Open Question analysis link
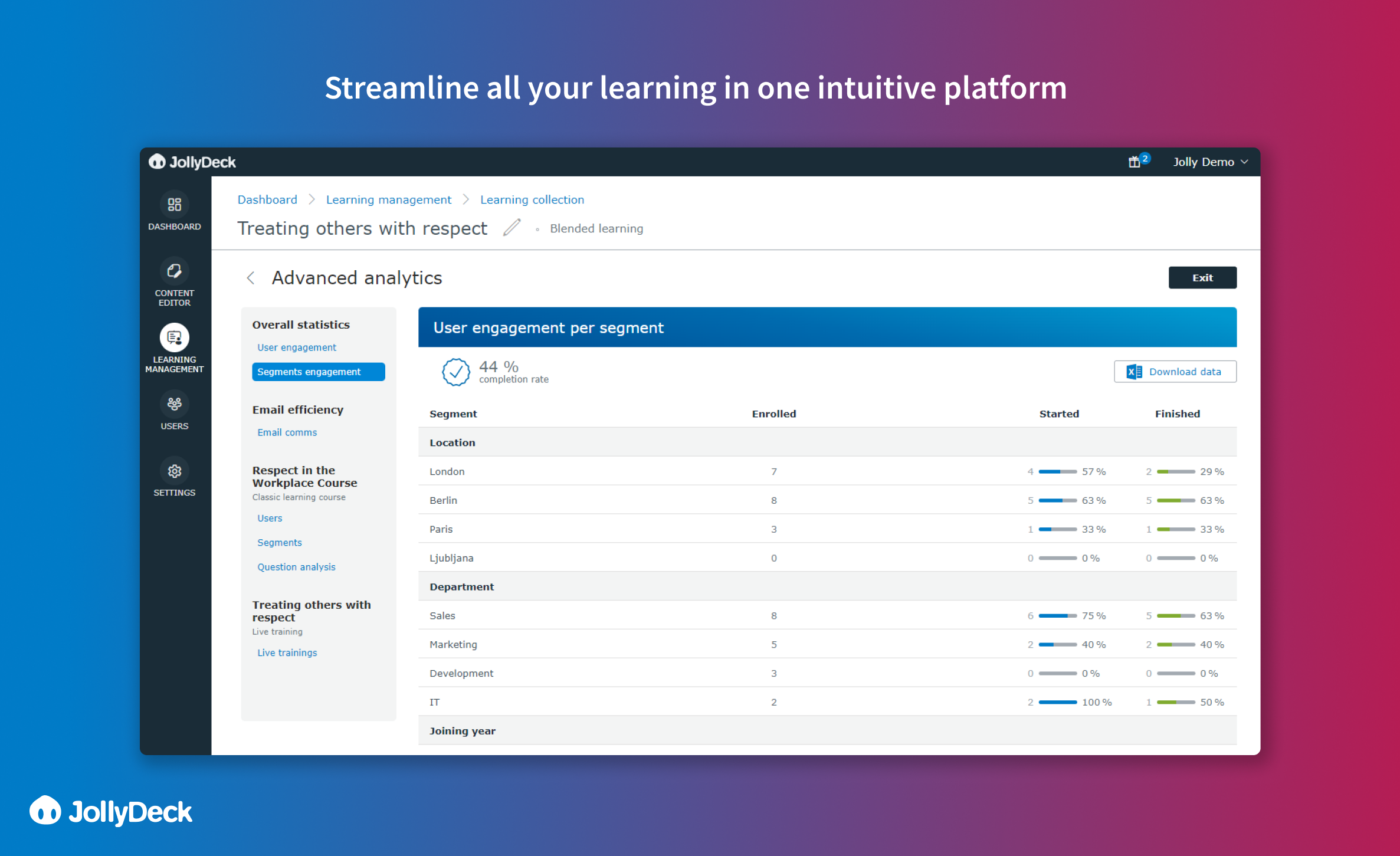 296,567
